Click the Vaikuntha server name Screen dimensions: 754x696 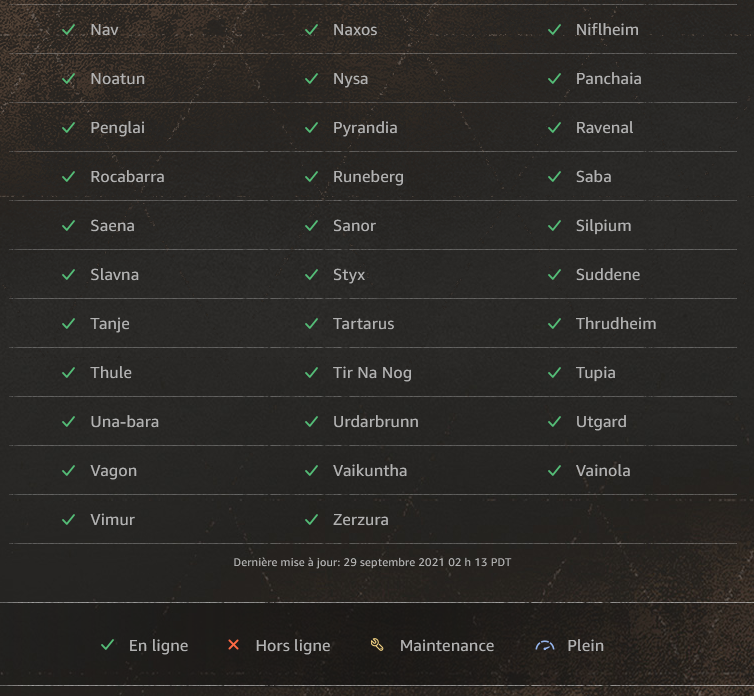[x=370, y=471]
